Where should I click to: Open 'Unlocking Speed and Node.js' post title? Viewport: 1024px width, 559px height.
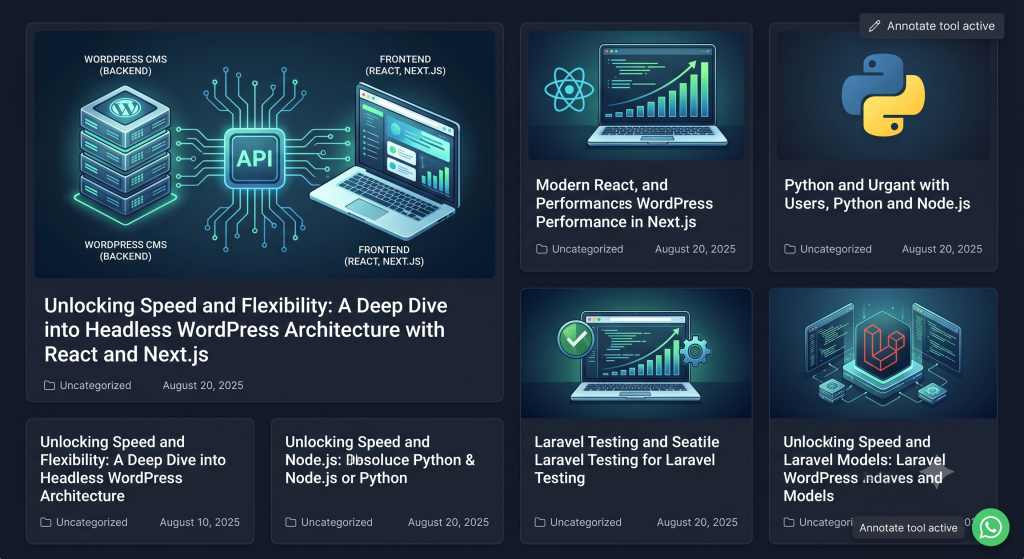[x=379, y=460]
